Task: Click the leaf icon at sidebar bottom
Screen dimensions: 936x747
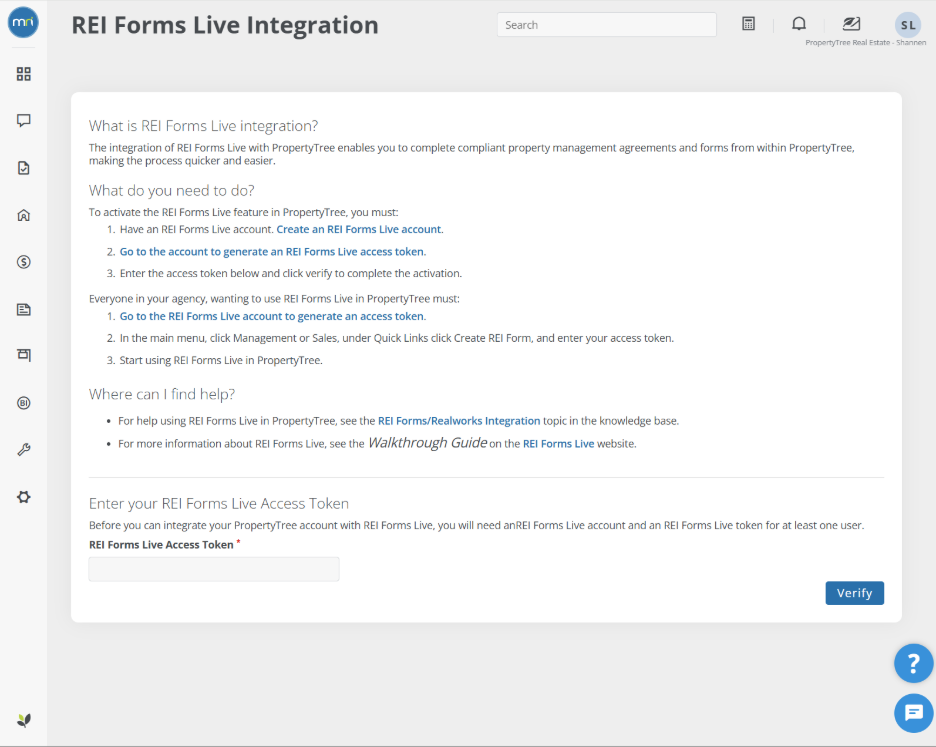Action: (24, 720)
